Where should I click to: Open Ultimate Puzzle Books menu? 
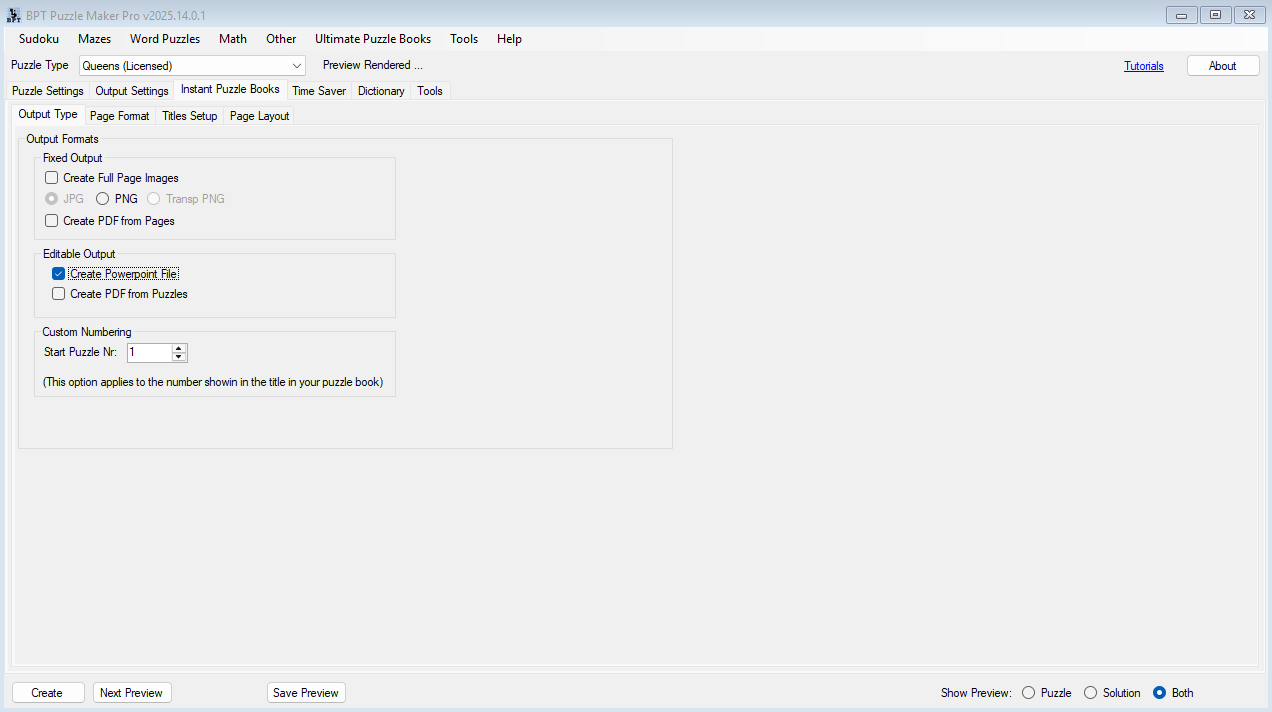click(x=373, y=39)
